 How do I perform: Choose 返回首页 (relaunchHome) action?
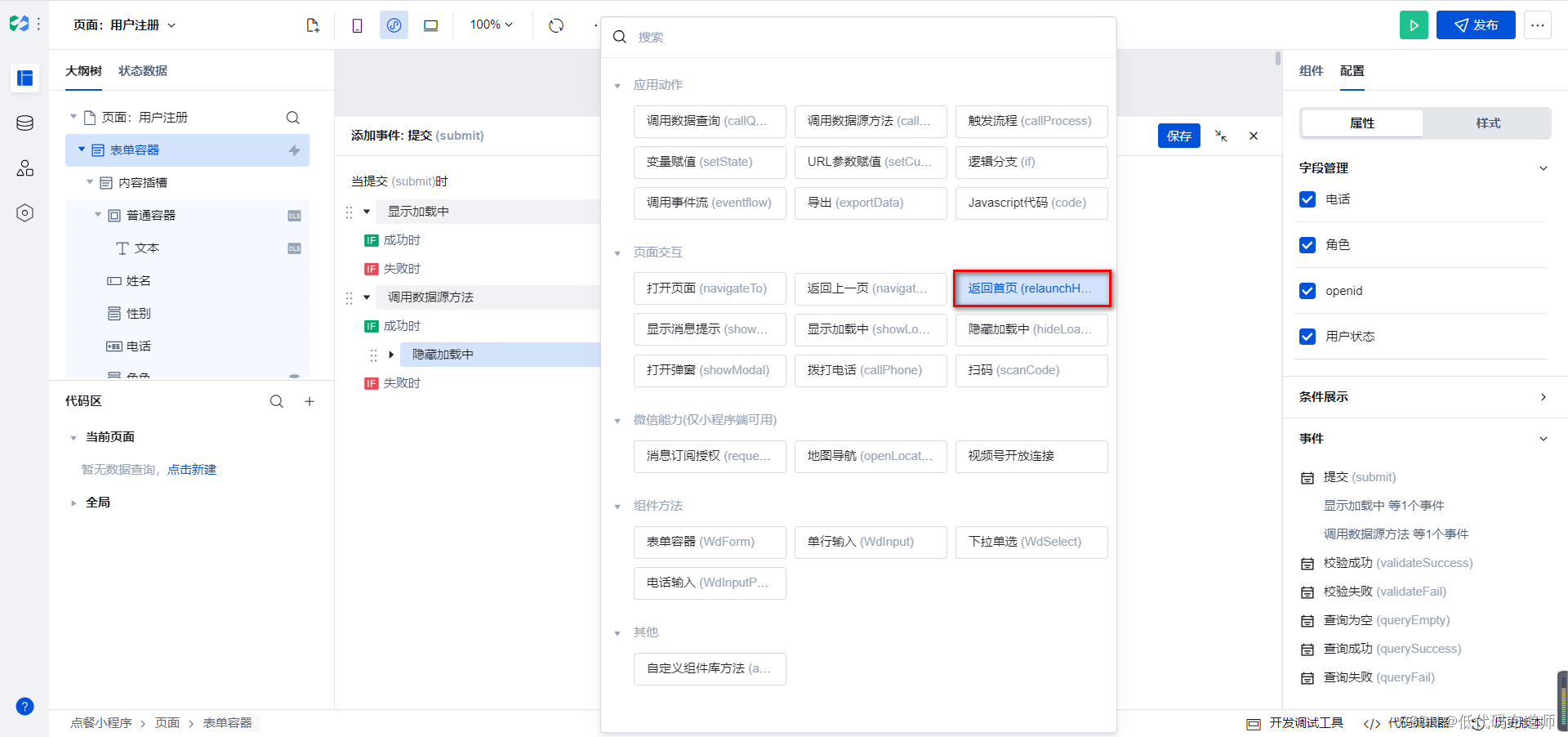pos(1031,288)
